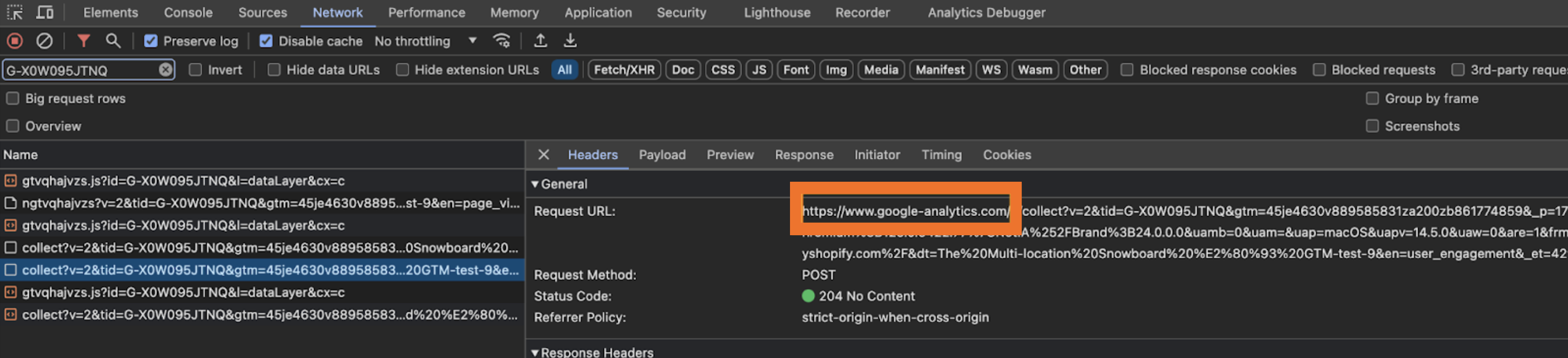Toggle device toolbar icon
The image size is (1568, 358).
click(45, 12)
